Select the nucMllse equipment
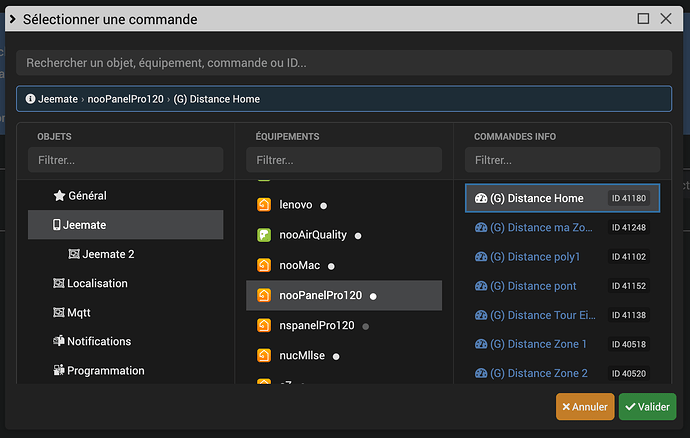The height and width of the screenshot is (438, 690). point(344,355)
